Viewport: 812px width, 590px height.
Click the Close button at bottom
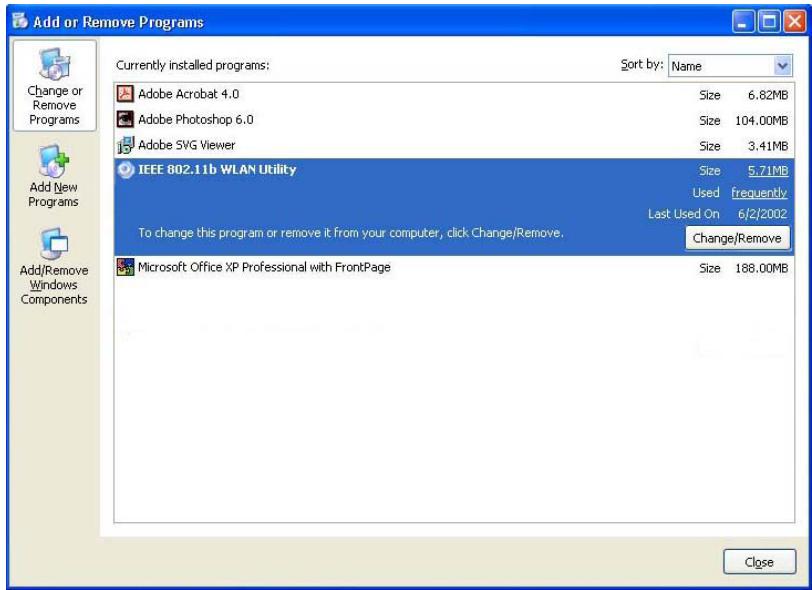[x=759, y=562]
